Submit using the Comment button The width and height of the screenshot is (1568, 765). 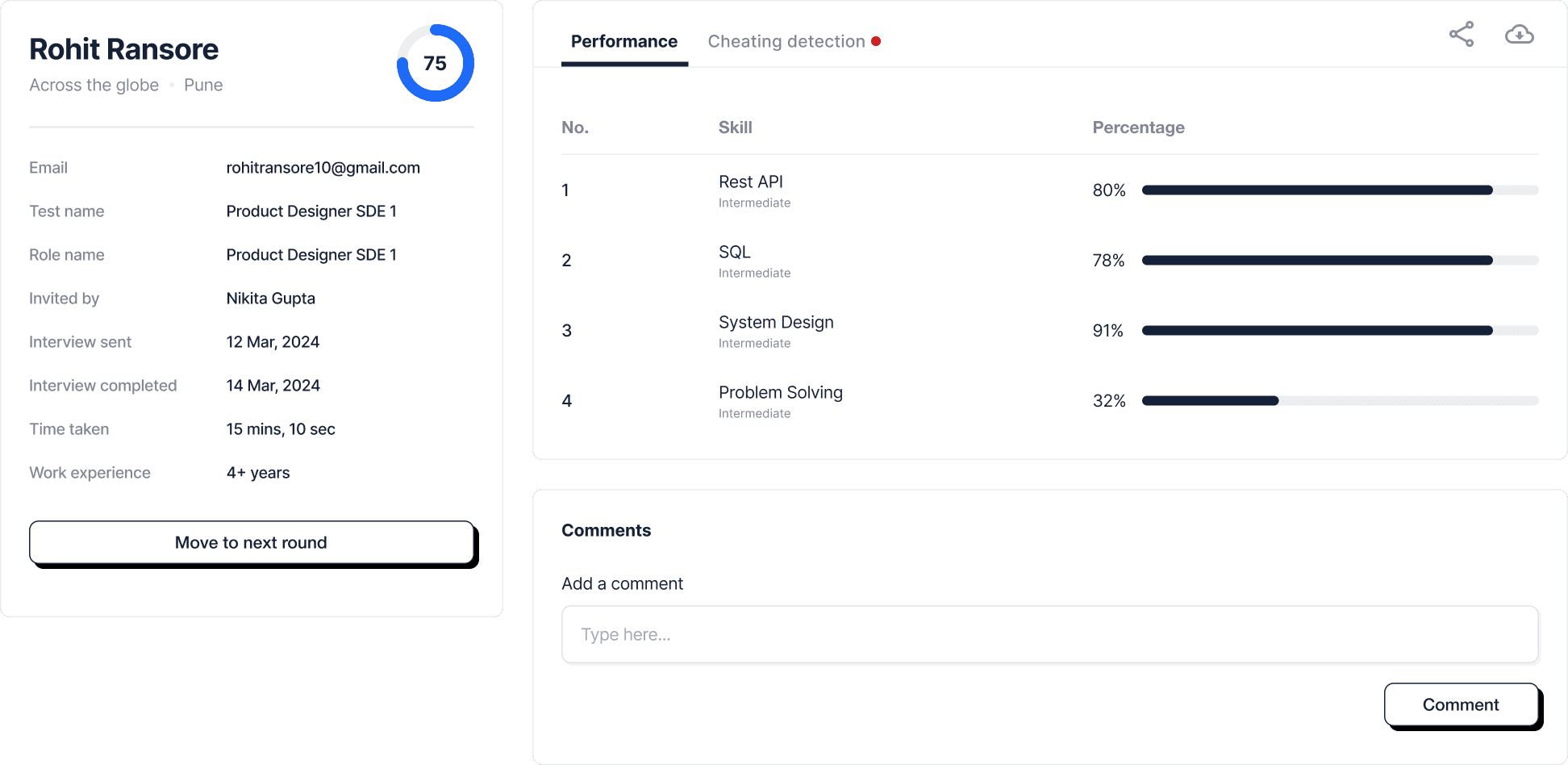click(1460, 704)
